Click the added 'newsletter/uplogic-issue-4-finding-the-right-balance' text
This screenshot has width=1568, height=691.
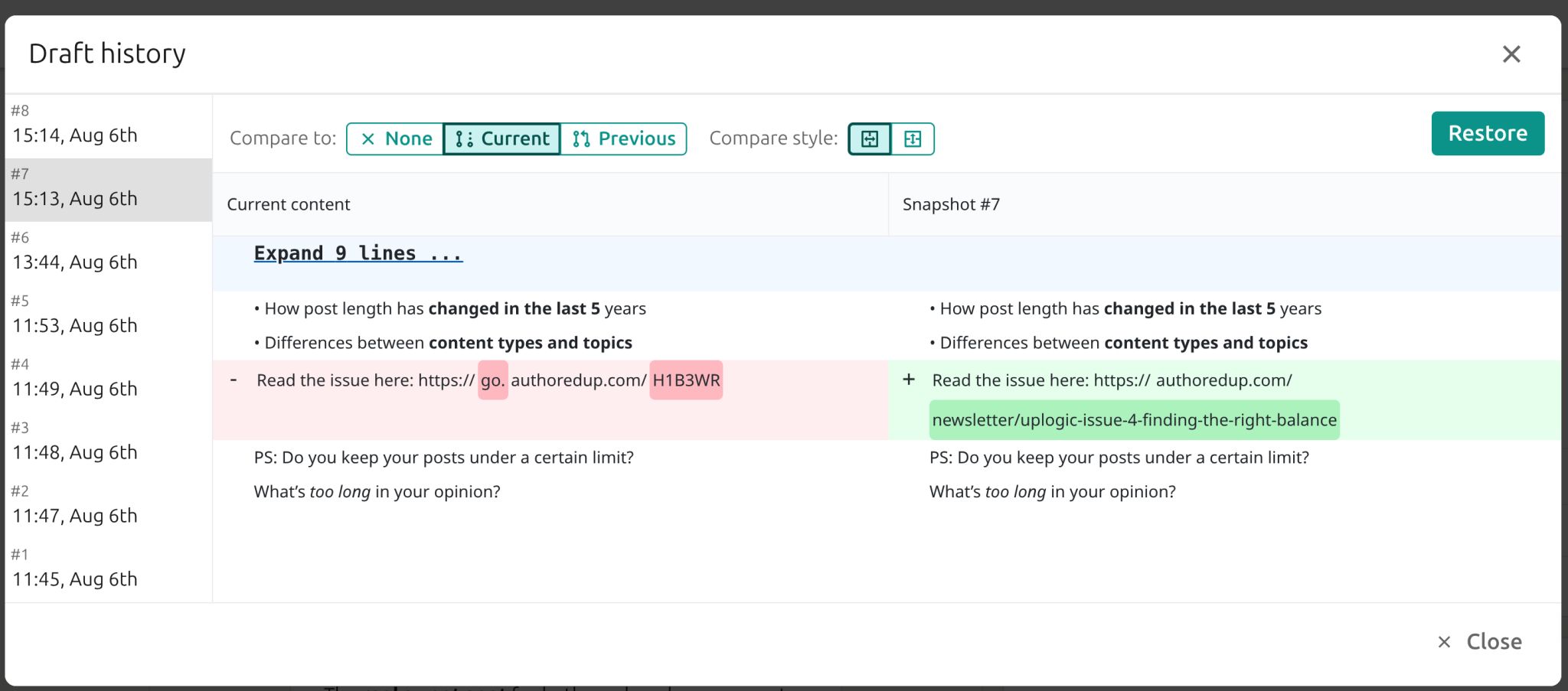1134,420
